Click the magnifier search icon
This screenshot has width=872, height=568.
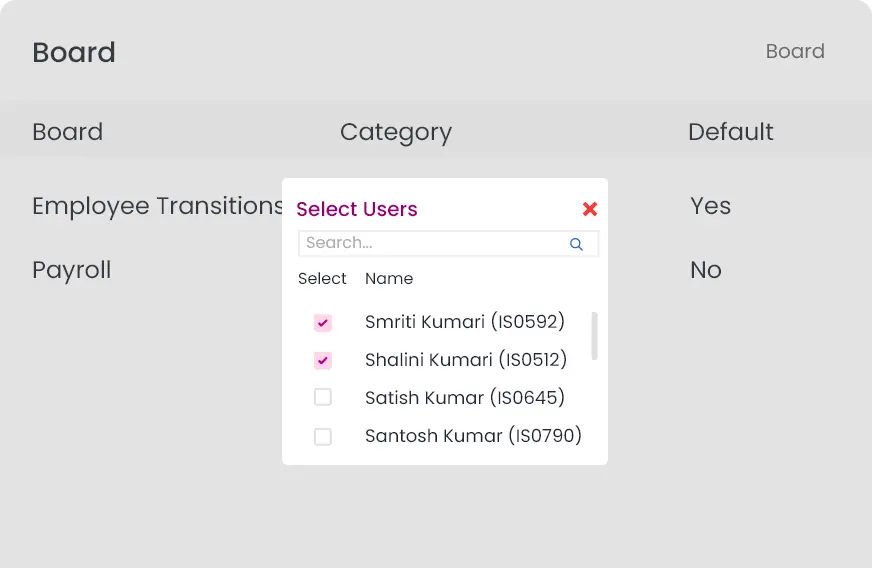point(576,244)
